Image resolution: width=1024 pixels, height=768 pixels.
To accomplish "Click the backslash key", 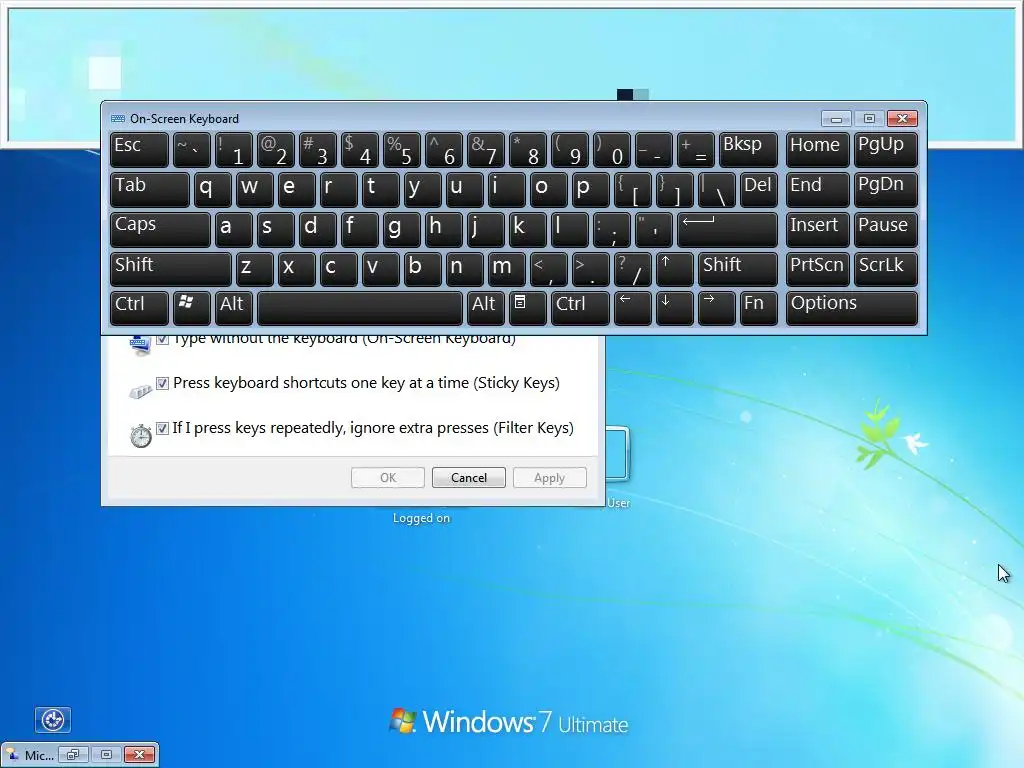I will coord(716,189).
